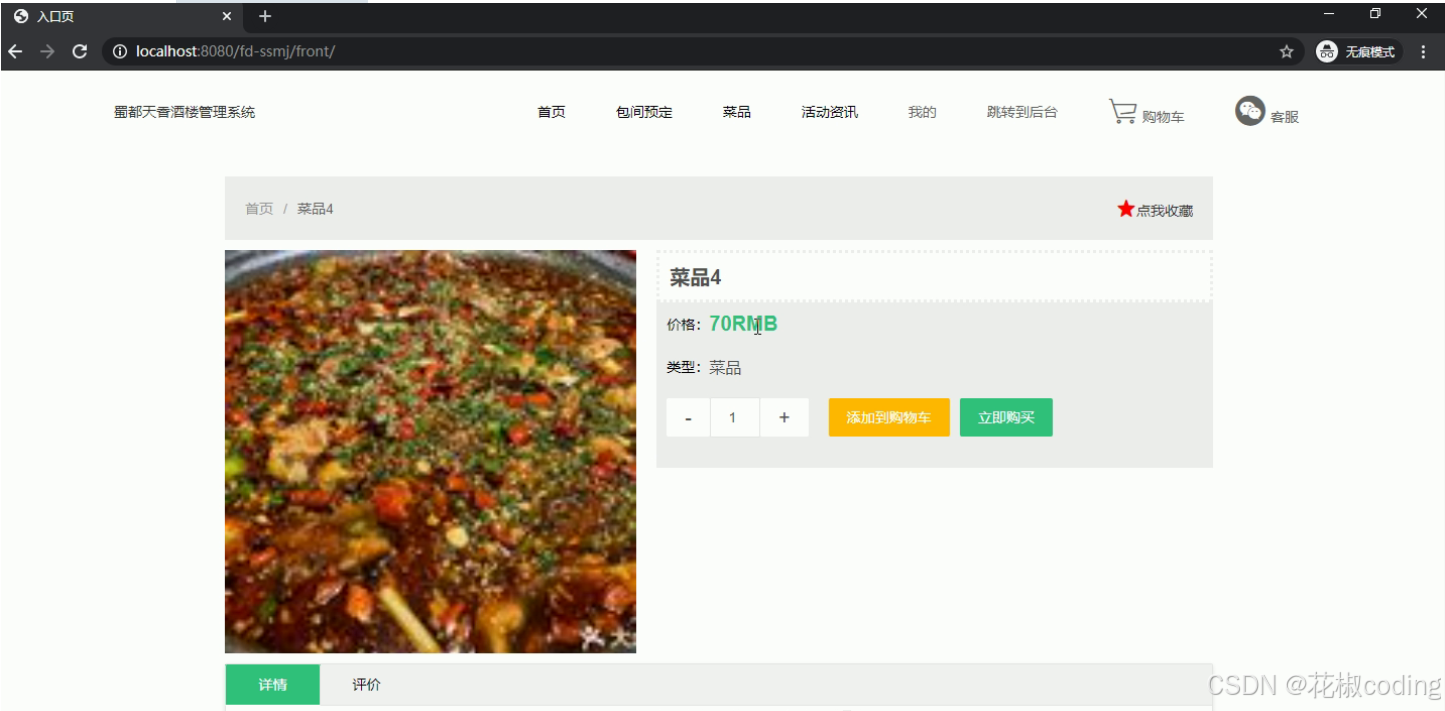This screenshot has height=711, width=1445.
Task: Click the 菜品4 product heading
Action: tap(696, 278)
